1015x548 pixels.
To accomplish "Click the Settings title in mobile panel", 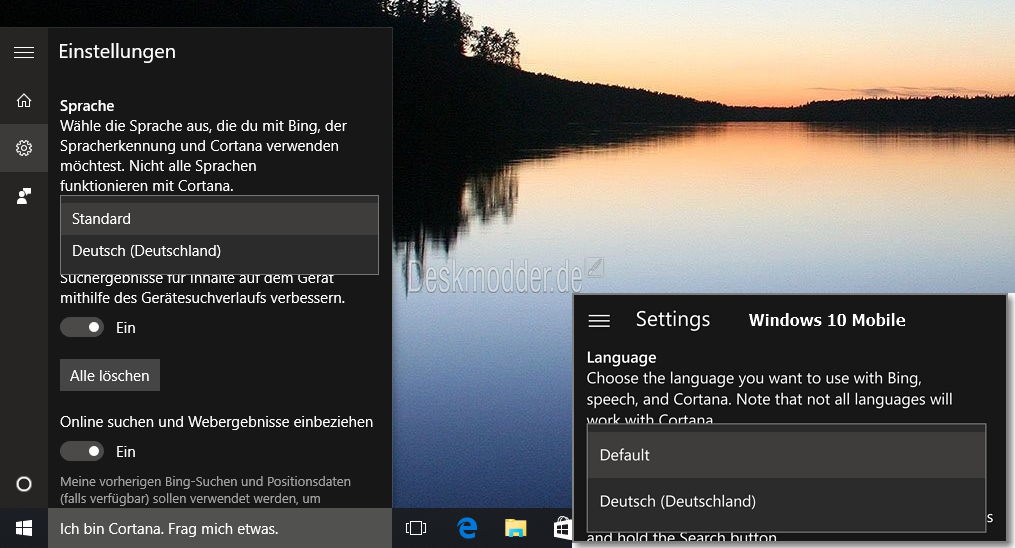I will [673, 319].
